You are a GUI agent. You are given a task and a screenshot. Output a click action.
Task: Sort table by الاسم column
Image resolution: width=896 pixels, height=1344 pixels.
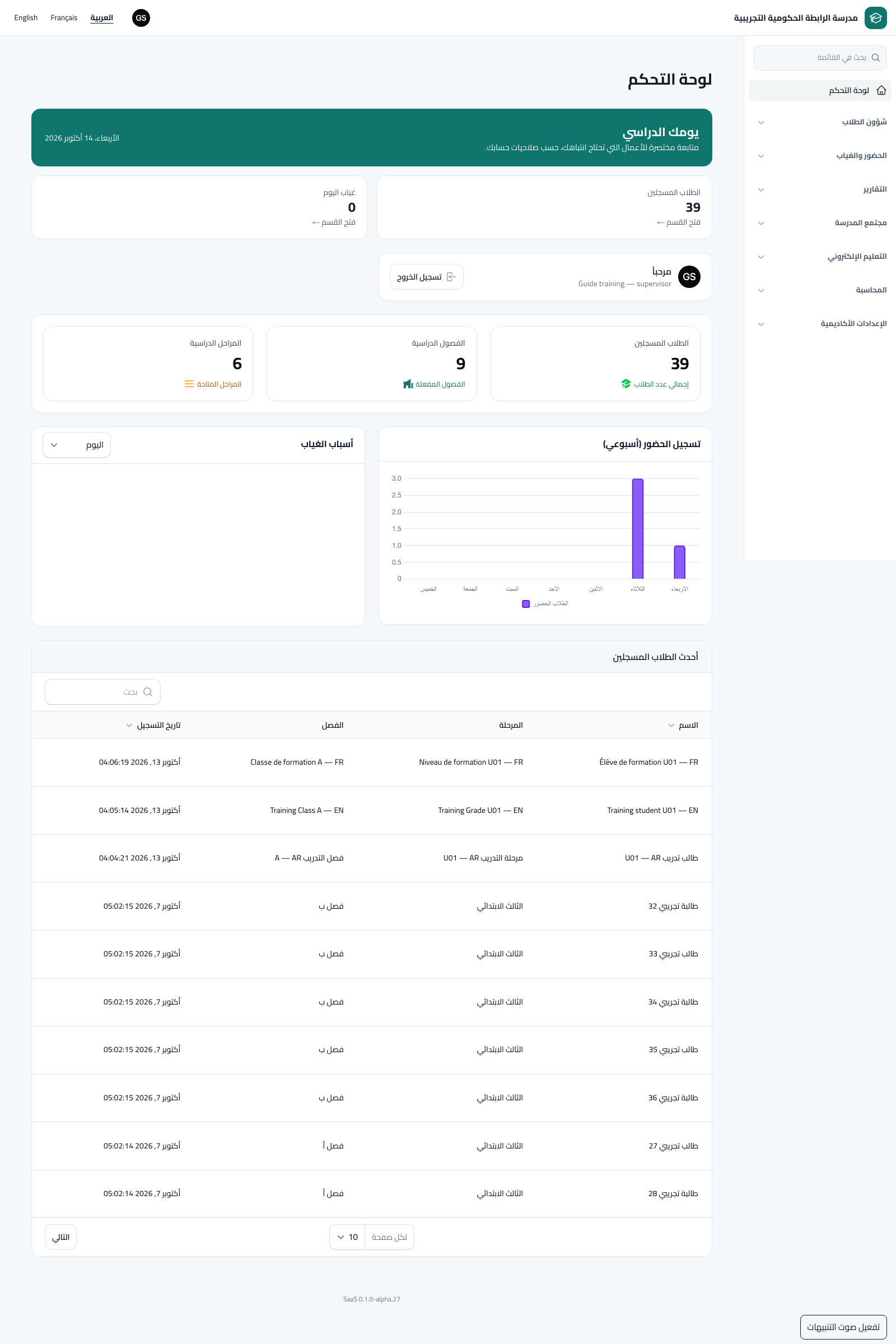(683, 725)
